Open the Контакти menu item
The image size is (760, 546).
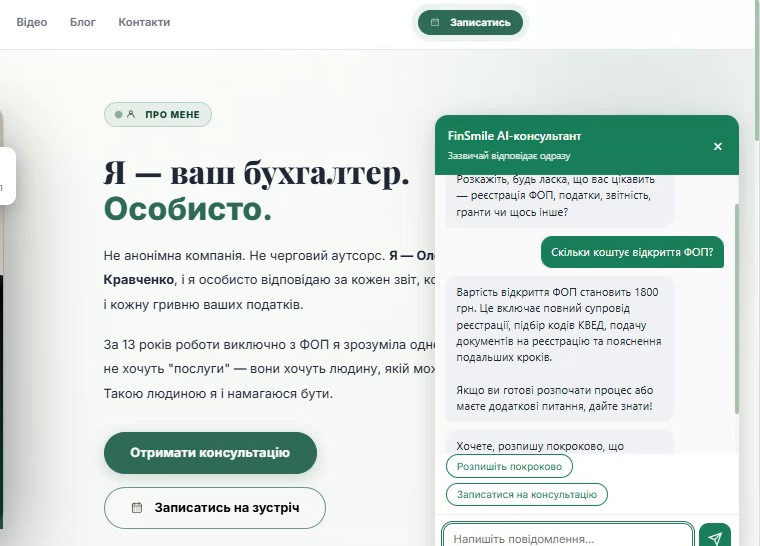click(144, 22)
